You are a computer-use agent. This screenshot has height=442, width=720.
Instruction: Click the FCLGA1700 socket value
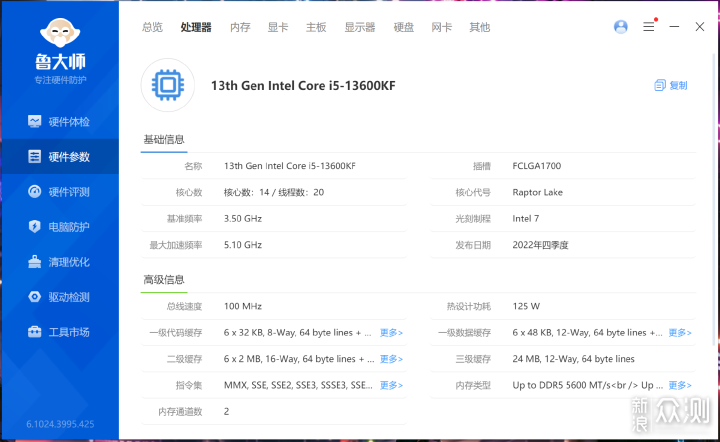pyautogui.click(x=537, y=166)
